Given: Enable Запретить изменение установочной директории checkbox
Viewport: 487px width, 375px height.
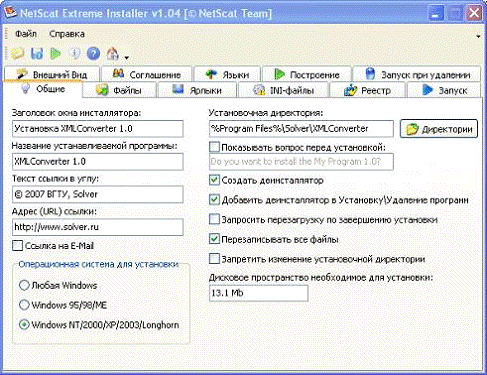Looking at the screenshot, I should point(214,259).
